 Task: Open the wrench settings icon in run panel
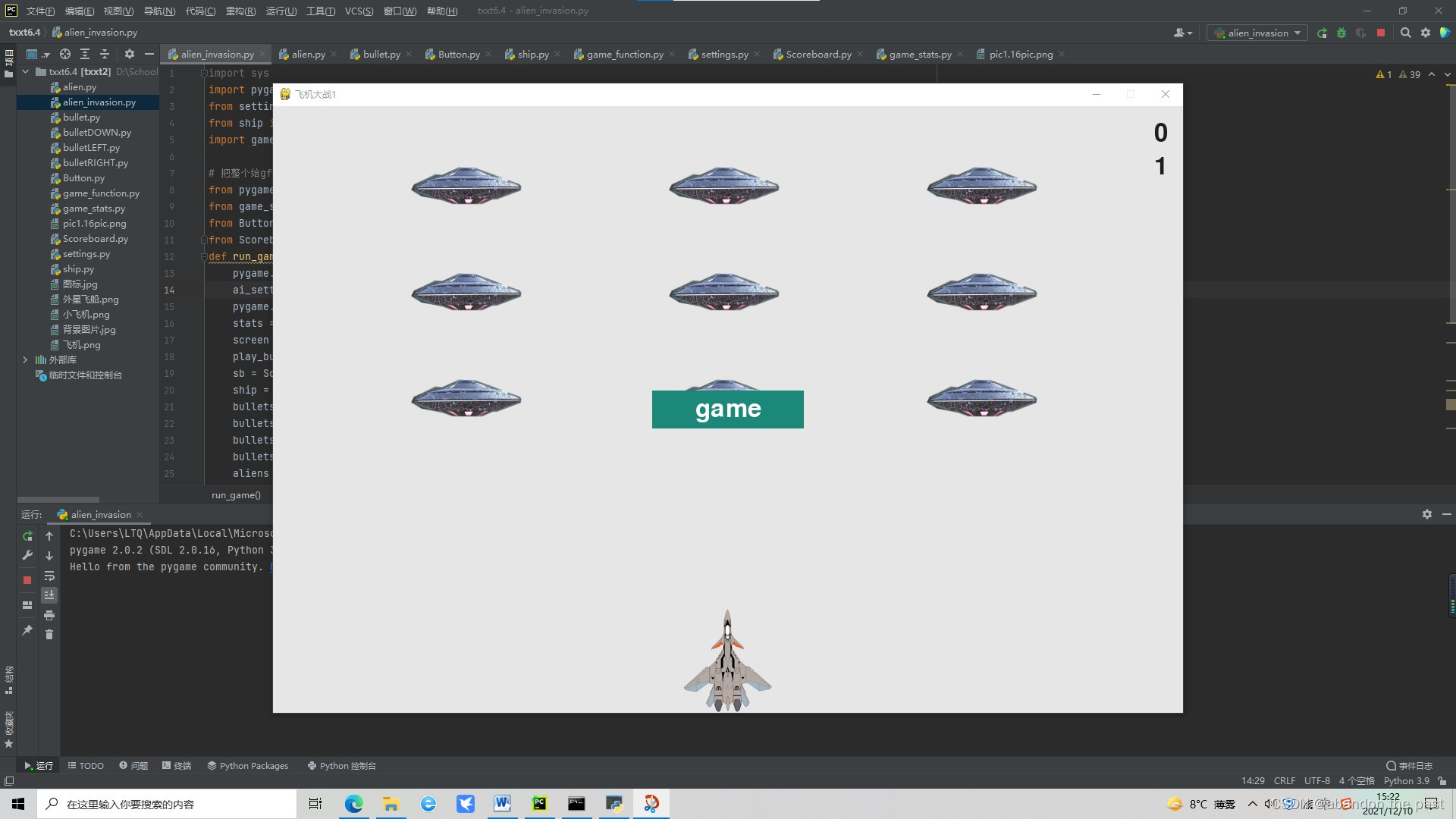(27, 556)
